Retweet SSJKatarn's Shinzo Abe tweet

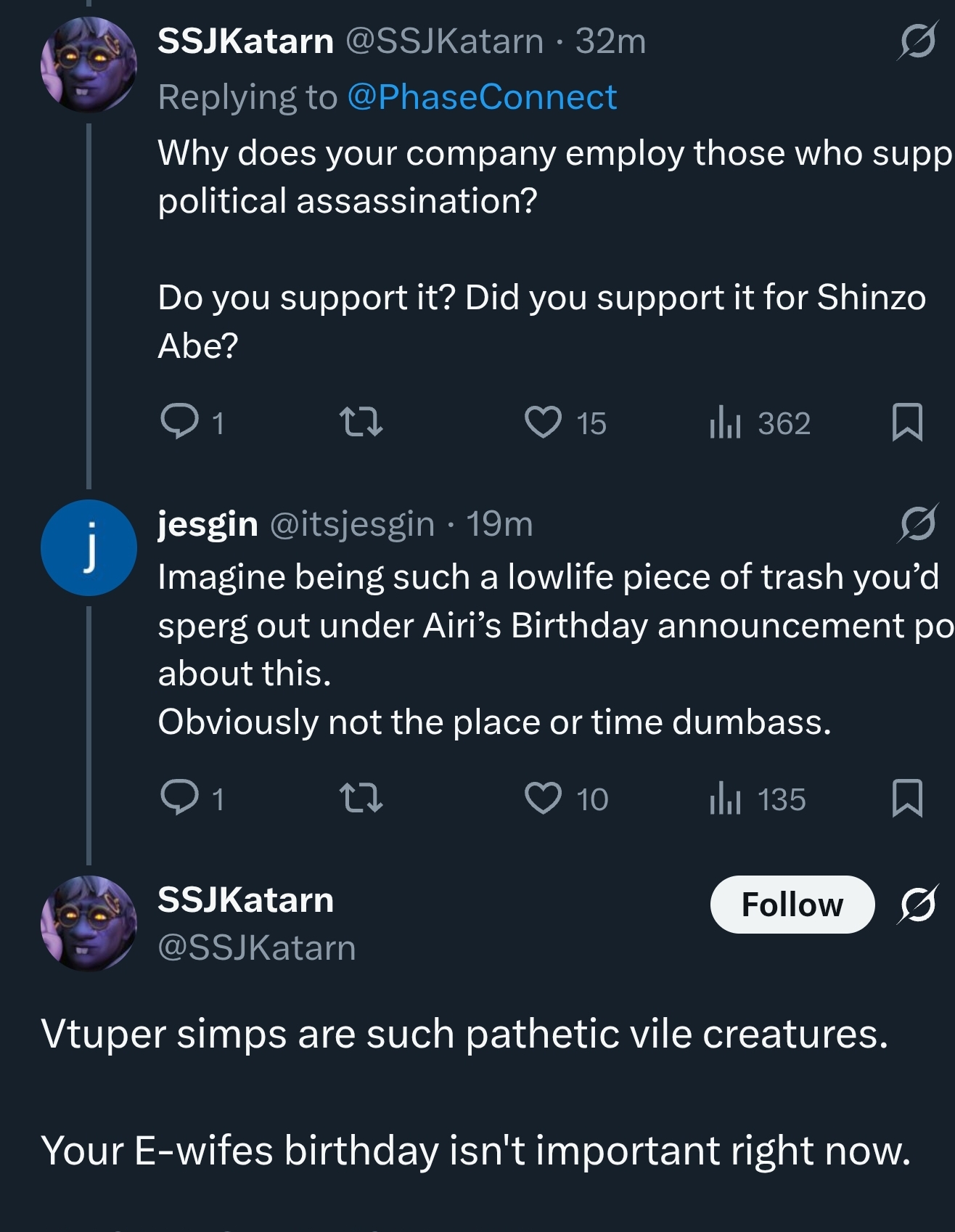click(x=361, y=422)
